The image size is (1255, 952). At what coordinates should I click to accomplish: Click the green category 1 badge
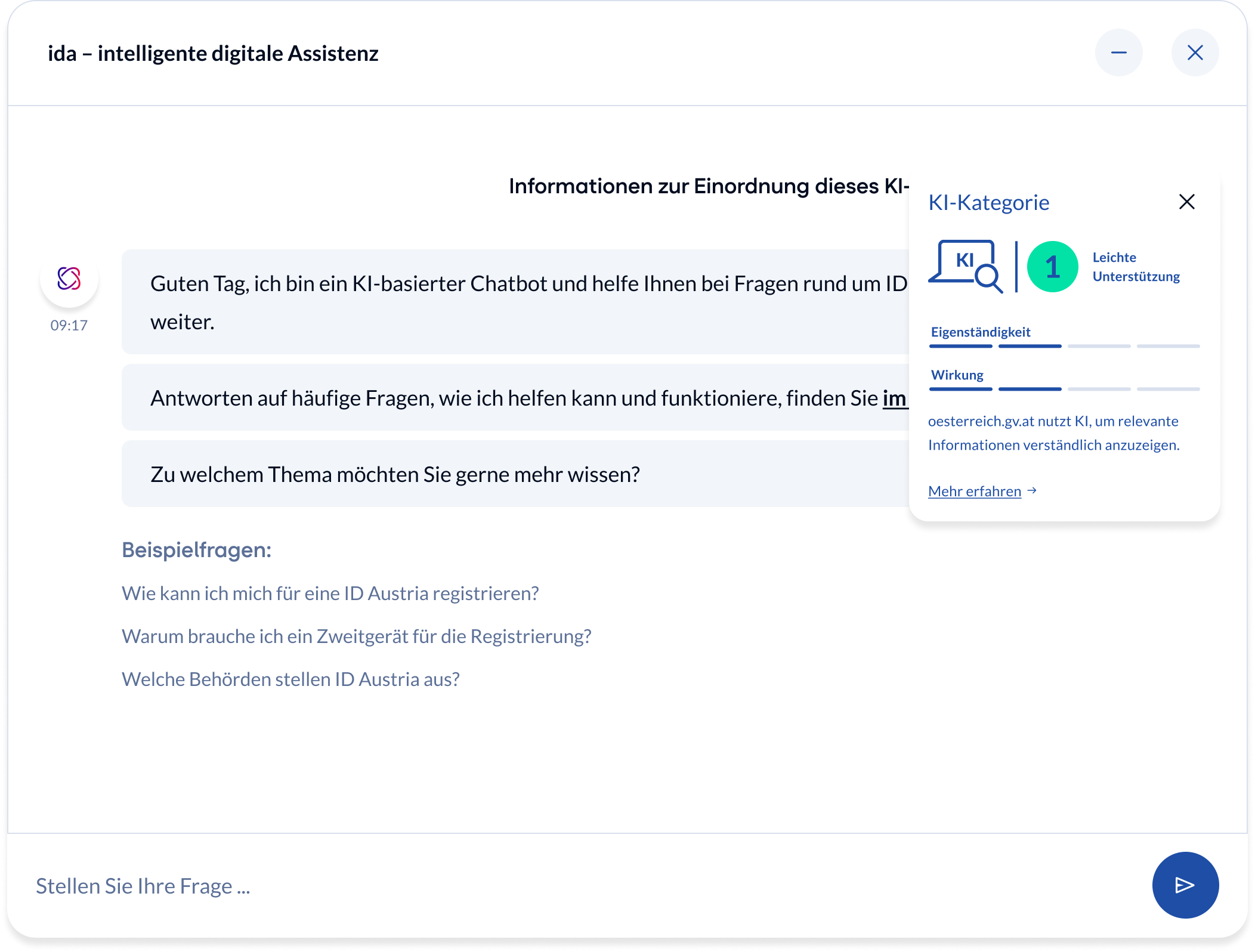click(x=1053, y=267)
